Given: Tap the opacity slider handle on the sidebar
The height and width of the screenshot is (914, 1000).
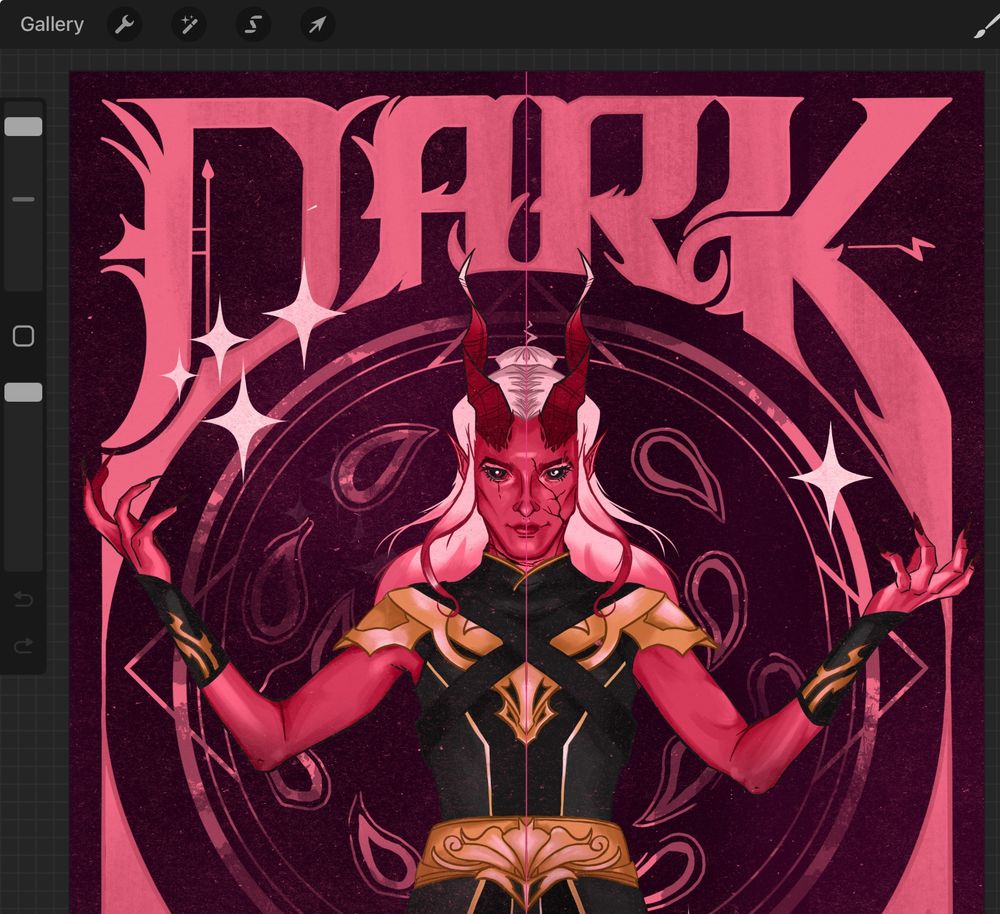Looking at the screenshot, I should (x=22, y=392).
